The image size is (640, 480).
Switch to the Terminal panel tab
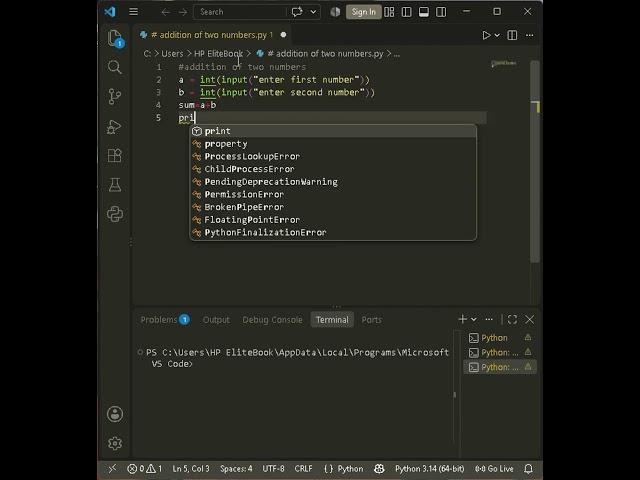click(x=332, y=320)
